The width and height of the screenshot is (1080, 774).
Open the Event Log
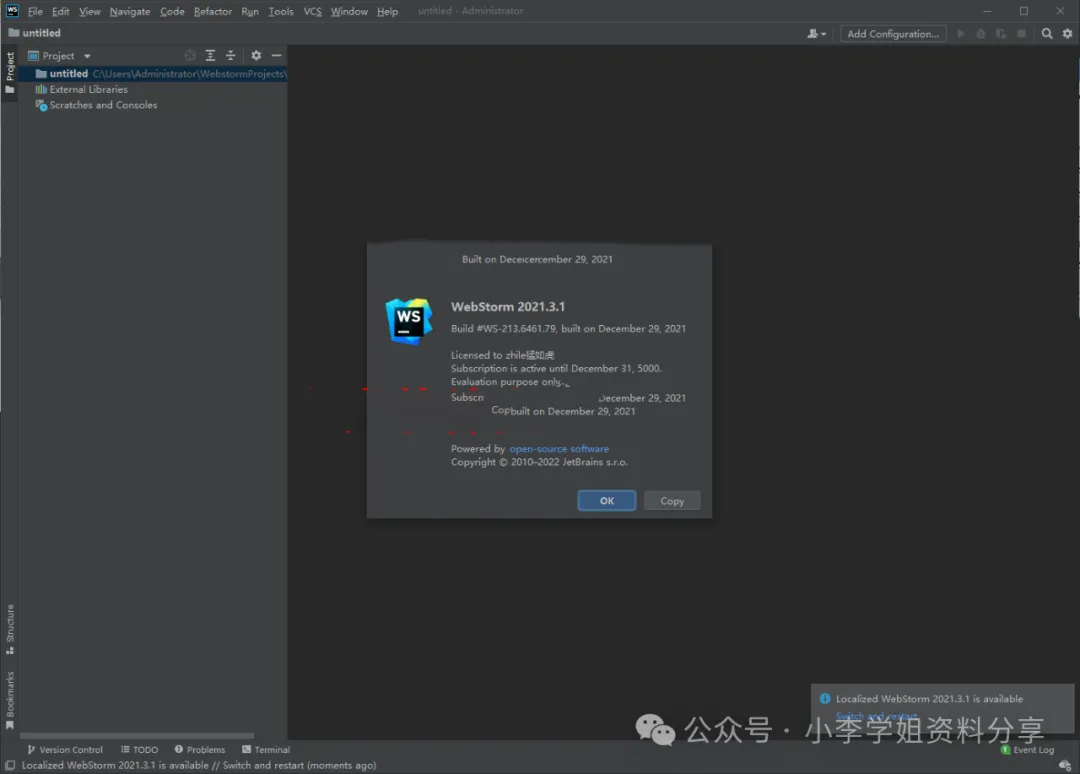(1027, 749)
